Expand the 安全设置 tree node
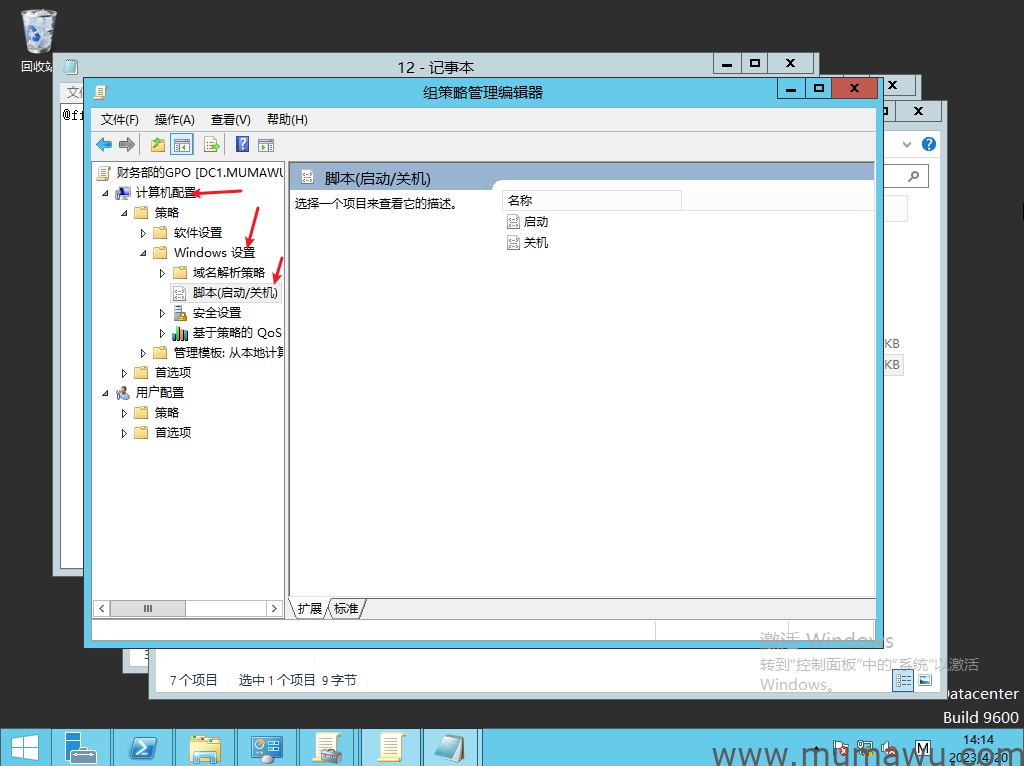This screenshot has width=1024, height=766. pos(163,313)
